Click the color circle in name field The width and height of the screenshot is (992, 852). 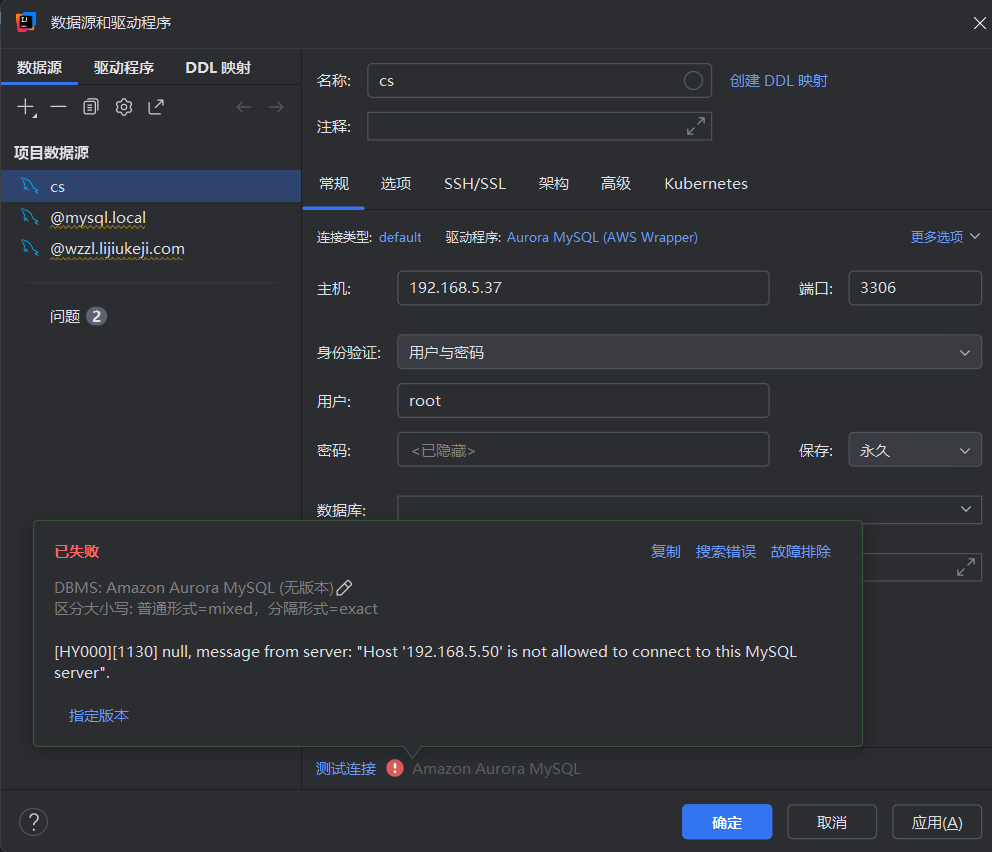click(x=693, y=80)
